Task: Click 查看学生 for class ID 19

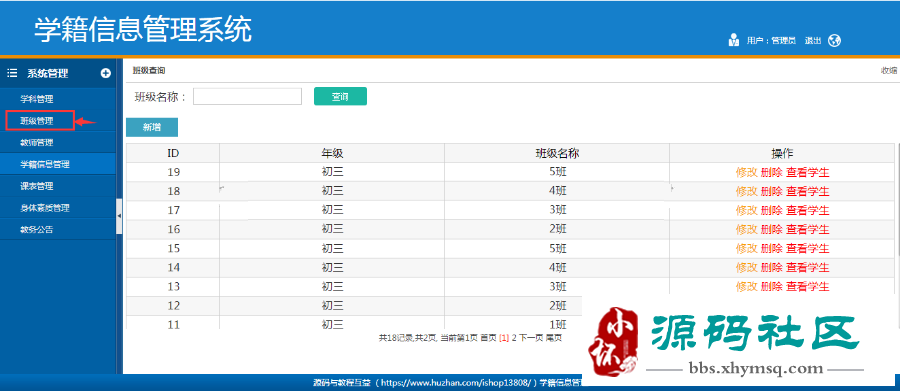Action: click(808, 172)
